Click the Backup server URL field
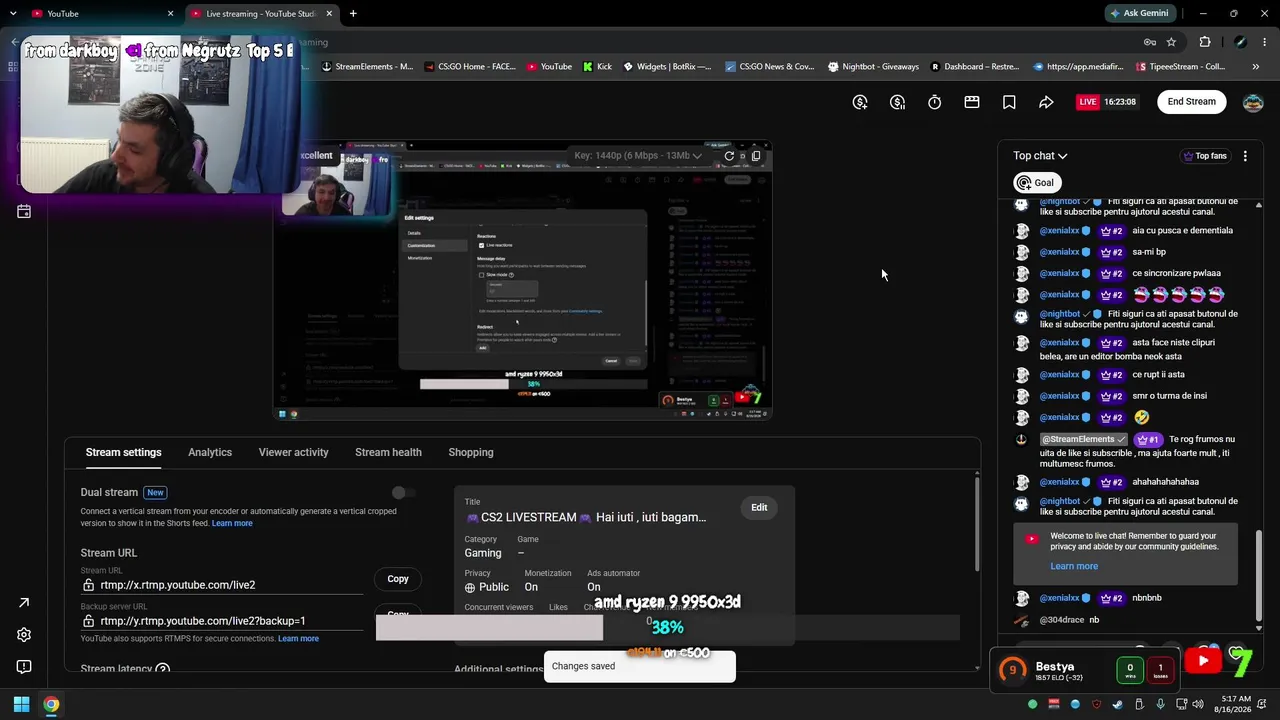Image resolution: width=1280 pixels, height=720 pixels. pyautogui.click(x=222, y=620)
